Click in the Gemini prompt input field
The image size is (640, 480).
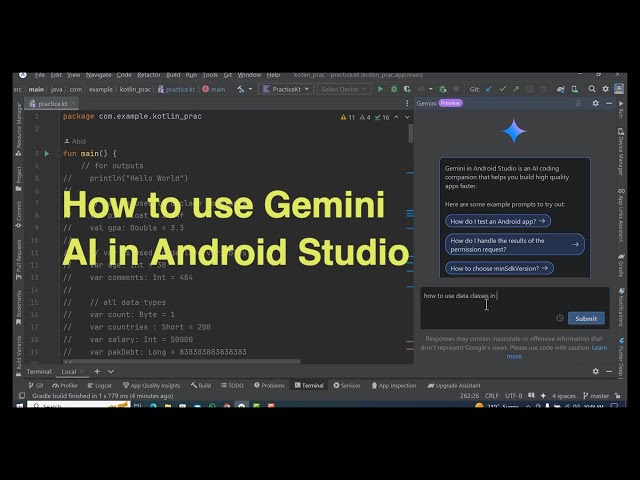click(514, 308)
